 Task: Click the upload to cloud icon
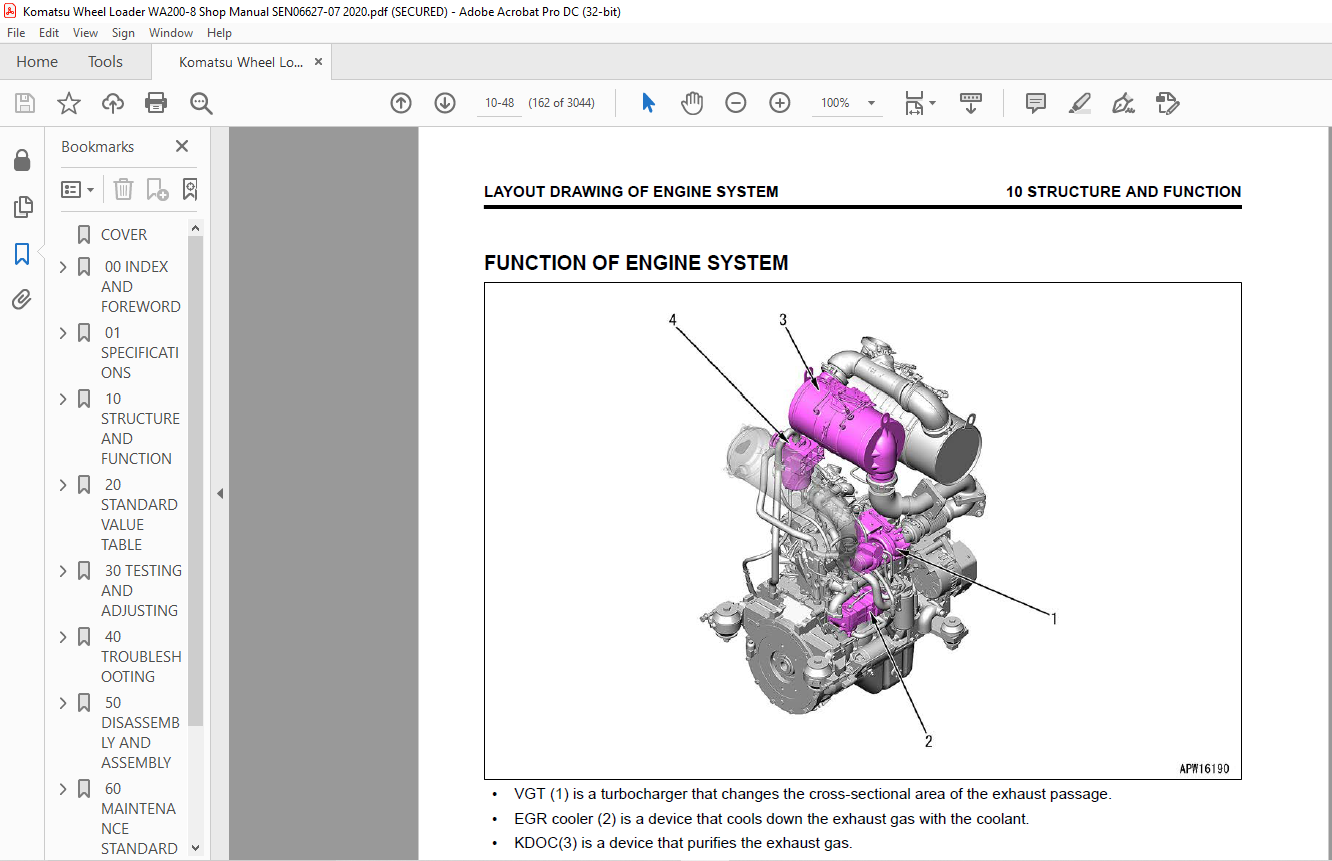click(x=113, y=103)
